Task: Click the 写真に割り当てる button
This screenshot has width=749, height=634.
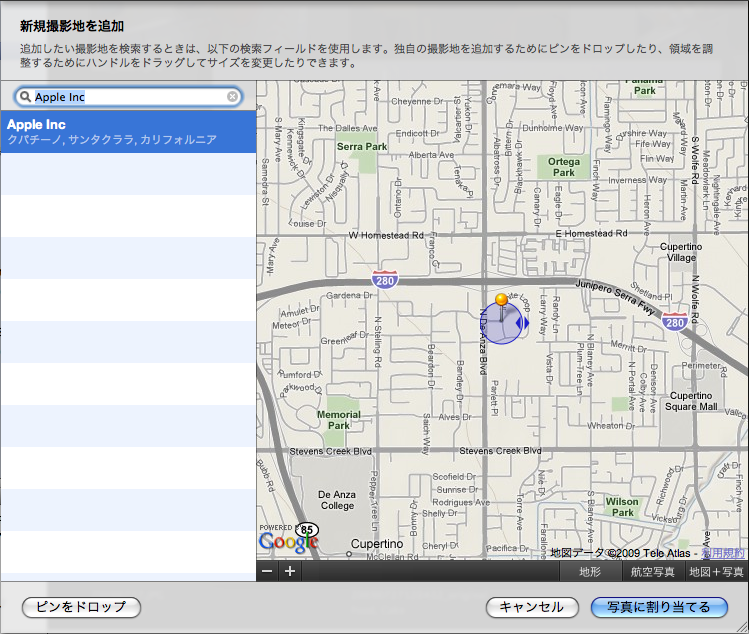Action: (659, 607)
